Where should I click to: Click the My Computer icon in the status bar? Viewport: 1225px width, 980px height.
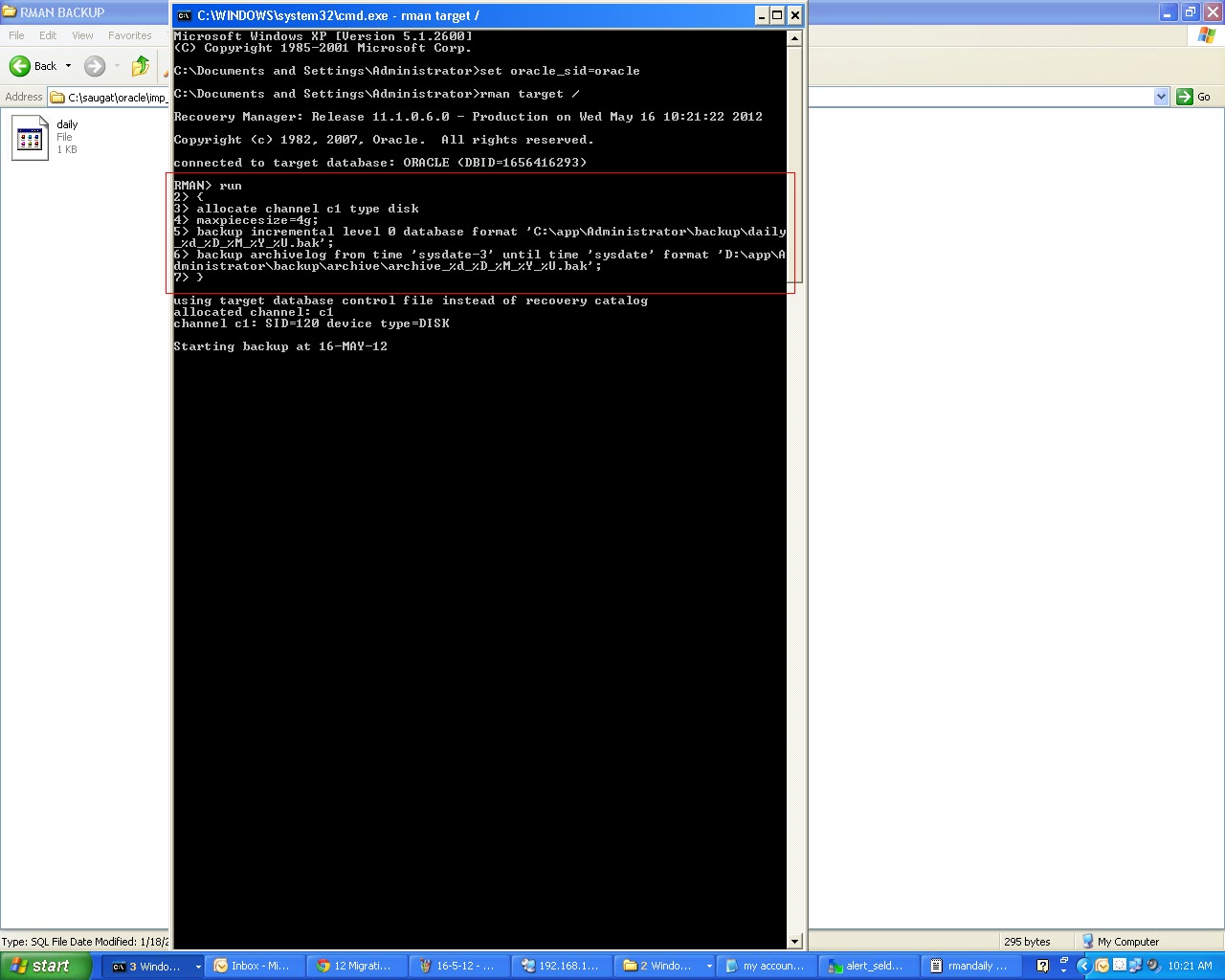(x=1088, y=941)
